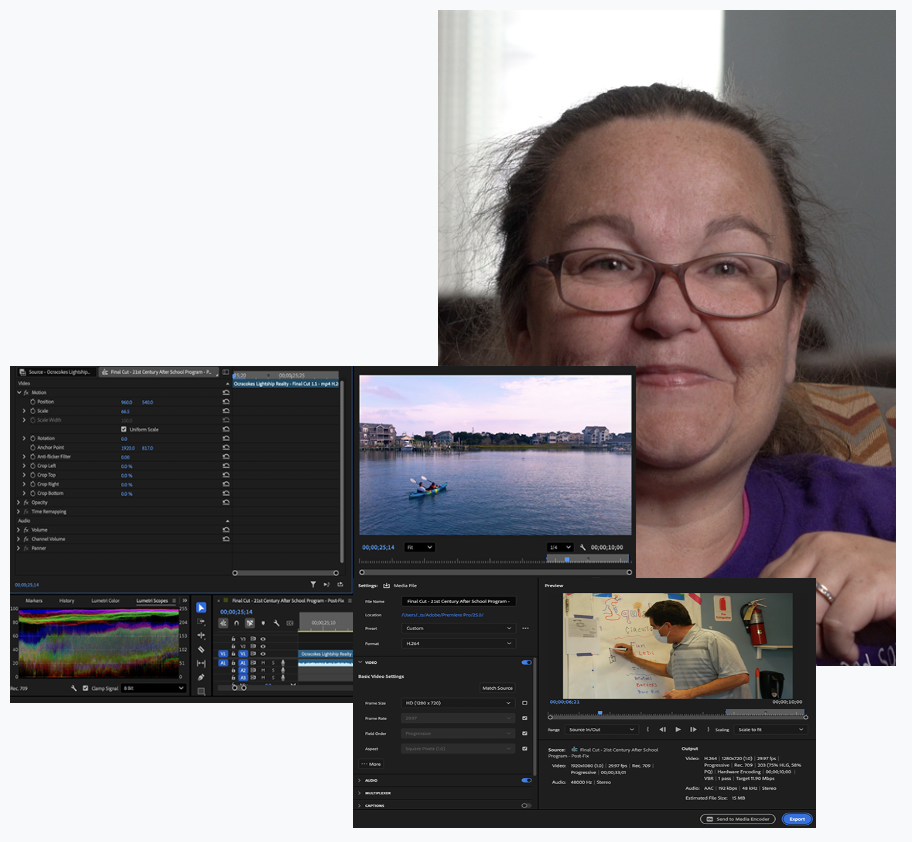Click the More video settings button
This screenshot has width=912, height=842.
pyautogui.click(x=372, y=764)
